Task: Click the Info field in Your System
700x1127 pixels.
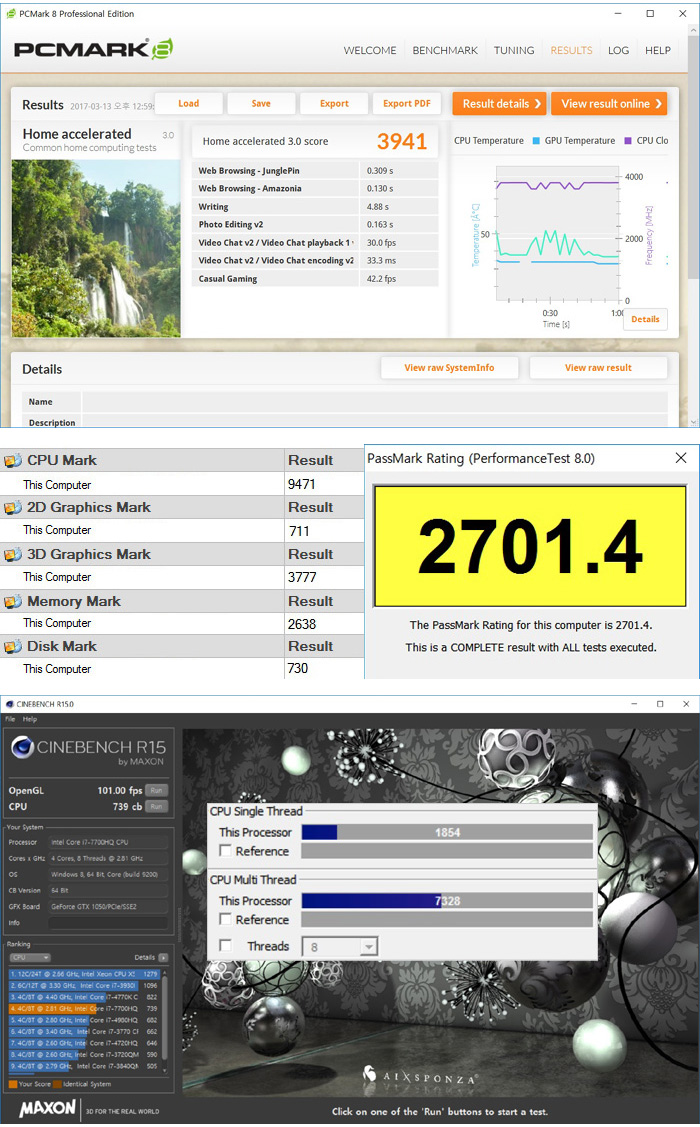Action: coord(108,922)
